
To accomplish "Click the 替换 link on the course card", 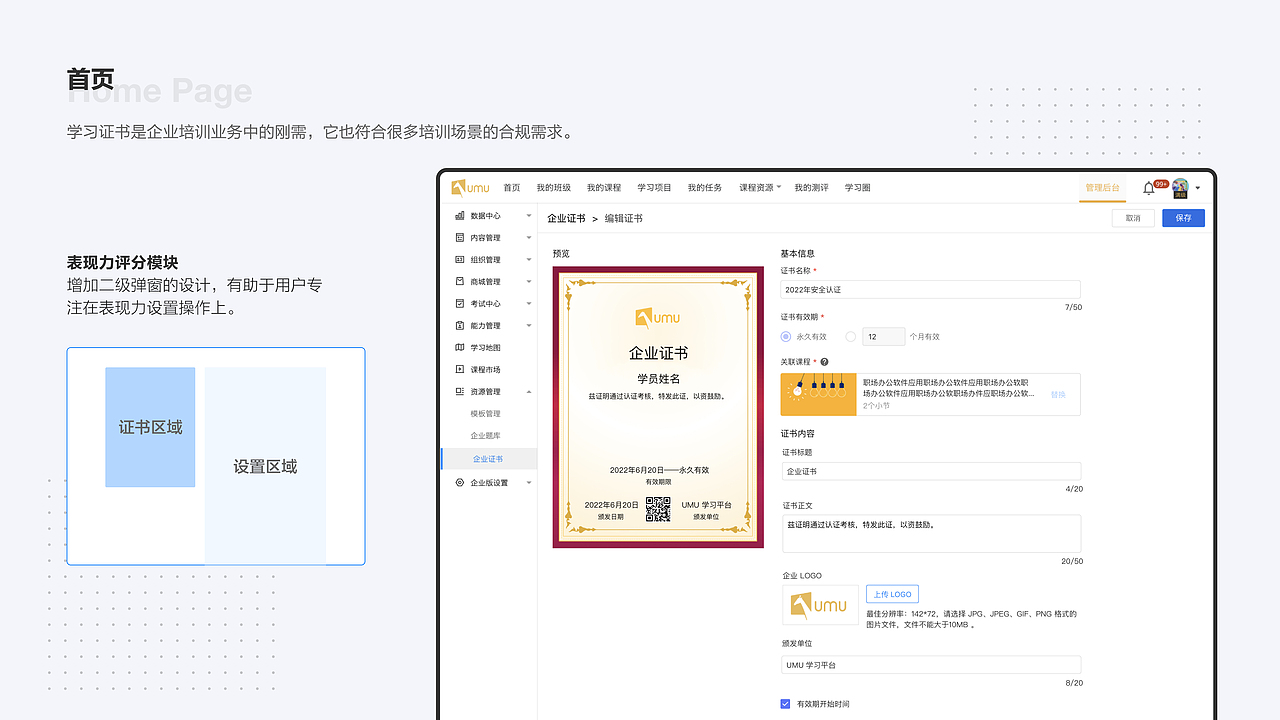I will coord(1058,394).
